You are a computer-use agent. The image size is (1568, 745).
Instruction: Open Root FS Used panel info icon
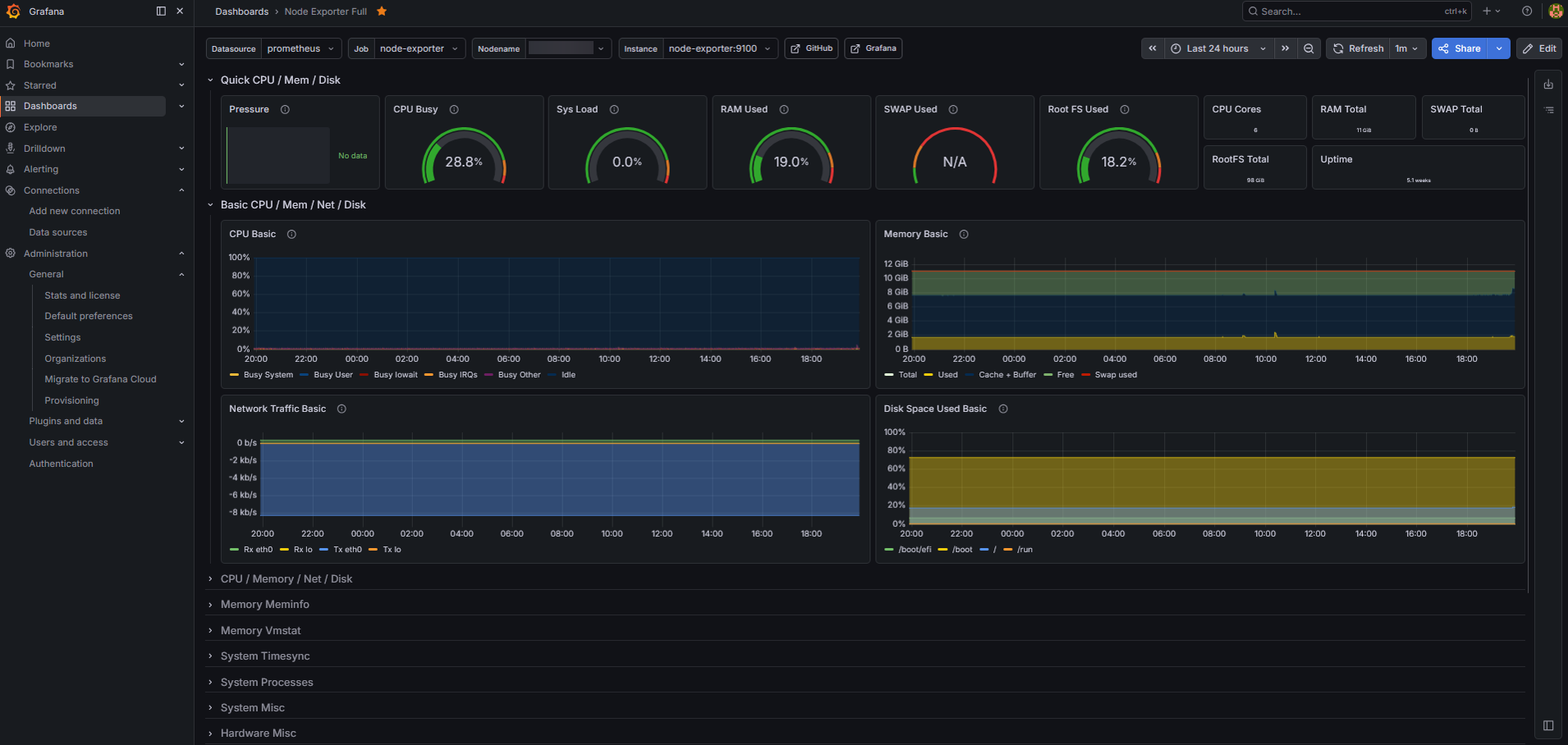point(1125,110)
